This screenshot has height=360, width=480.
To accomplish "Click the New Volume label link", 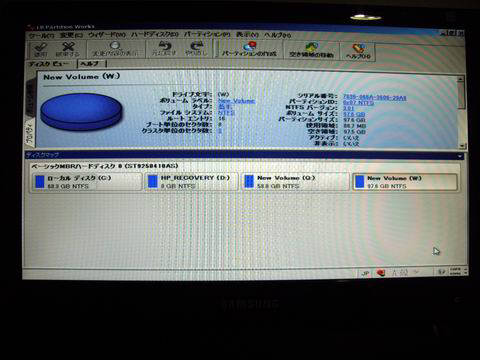I will [236, 101].
